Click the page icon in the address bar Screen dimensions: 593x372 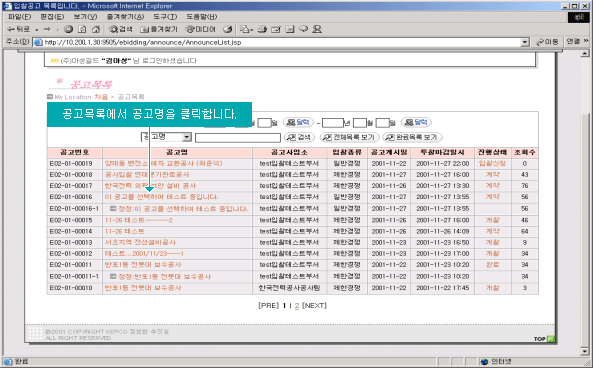pyautogui.click(x=38, y=42)
